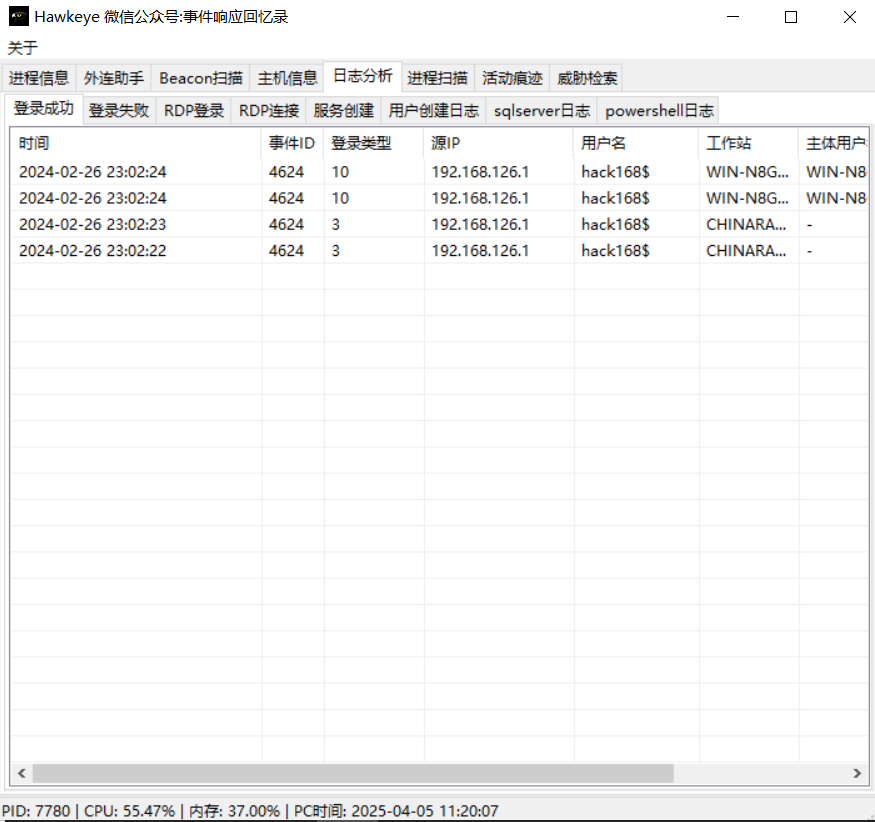This screenshot has height=822, width=875.
Task: Click the 内存: 37.00% status entry
Action: click(234, 811)
